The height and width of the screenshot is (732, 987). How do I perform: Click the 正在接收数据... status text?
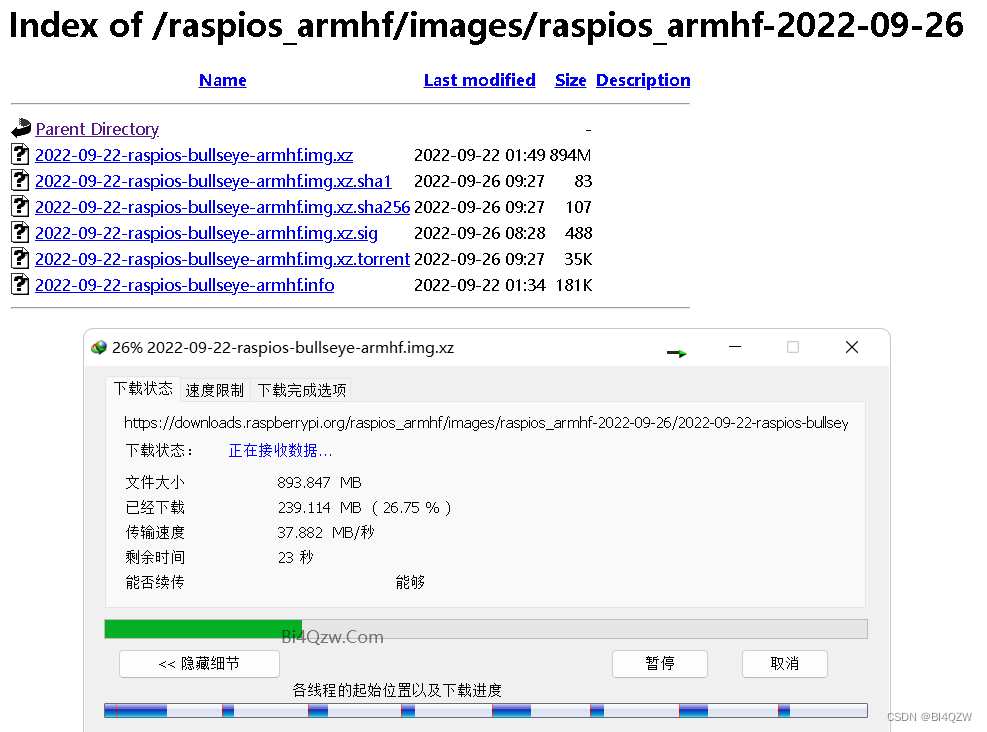(x=280, y=451)
